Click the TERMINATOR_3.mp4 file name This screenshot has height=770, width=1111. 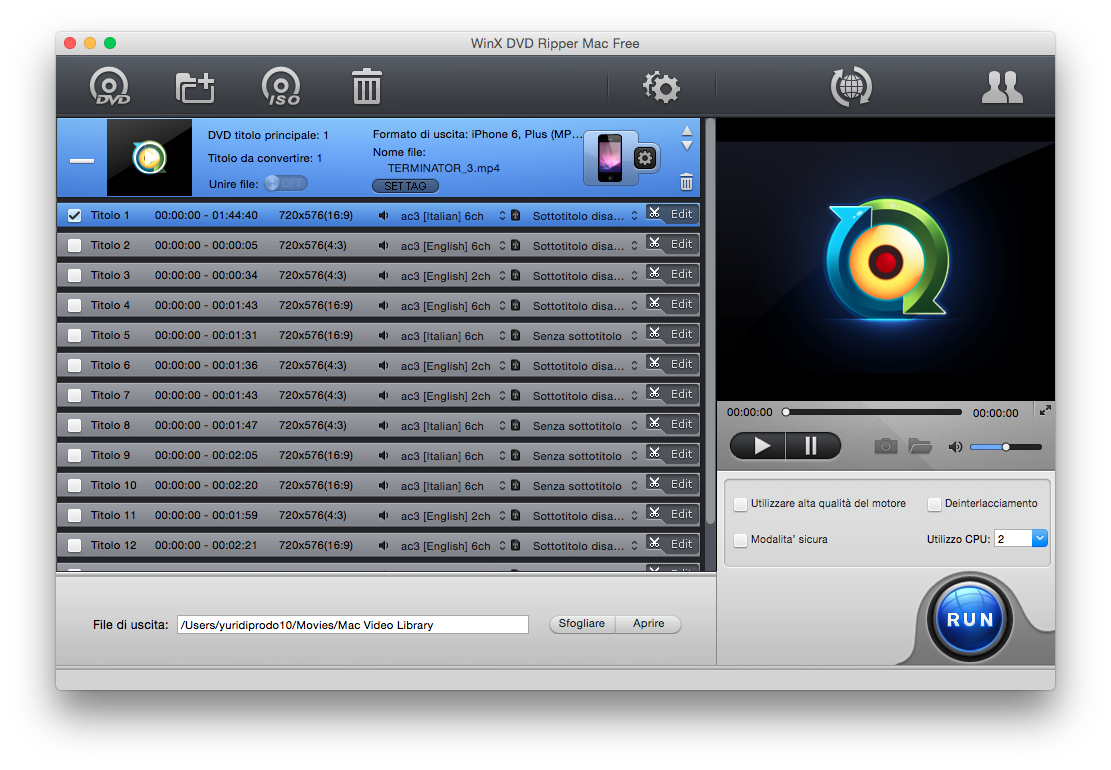(444, 168)
